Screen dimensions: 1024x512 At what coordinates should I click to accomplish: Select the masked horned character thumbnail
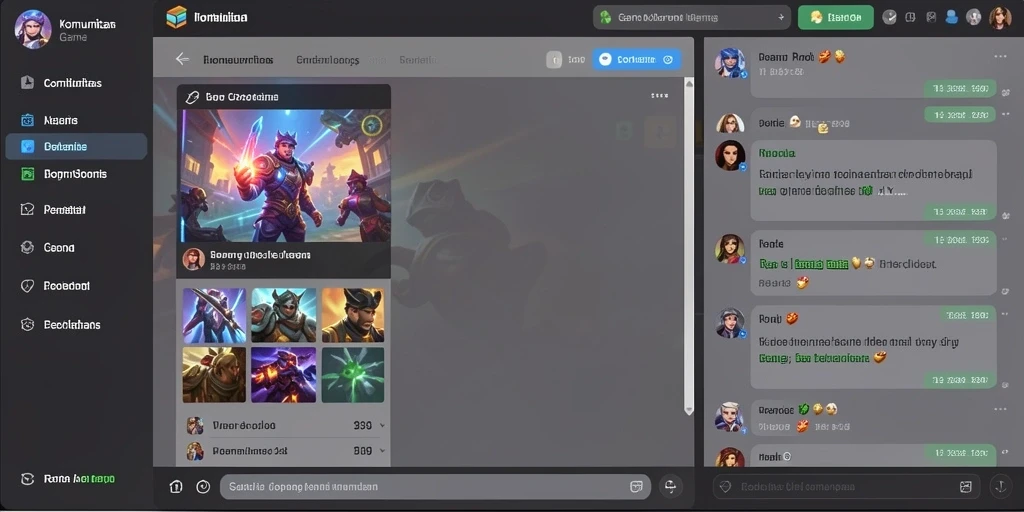283,315
